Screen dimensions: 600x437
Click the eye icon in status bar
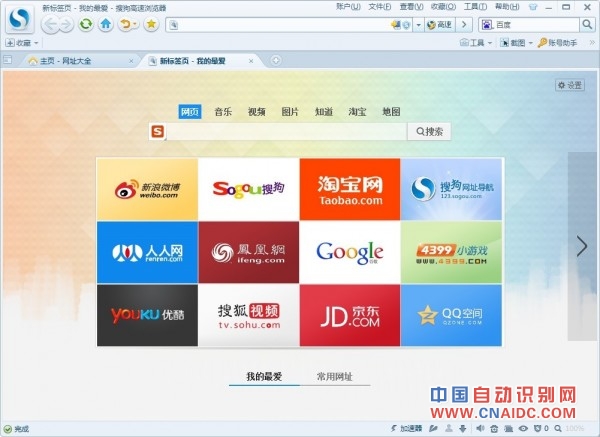(523, 428)
